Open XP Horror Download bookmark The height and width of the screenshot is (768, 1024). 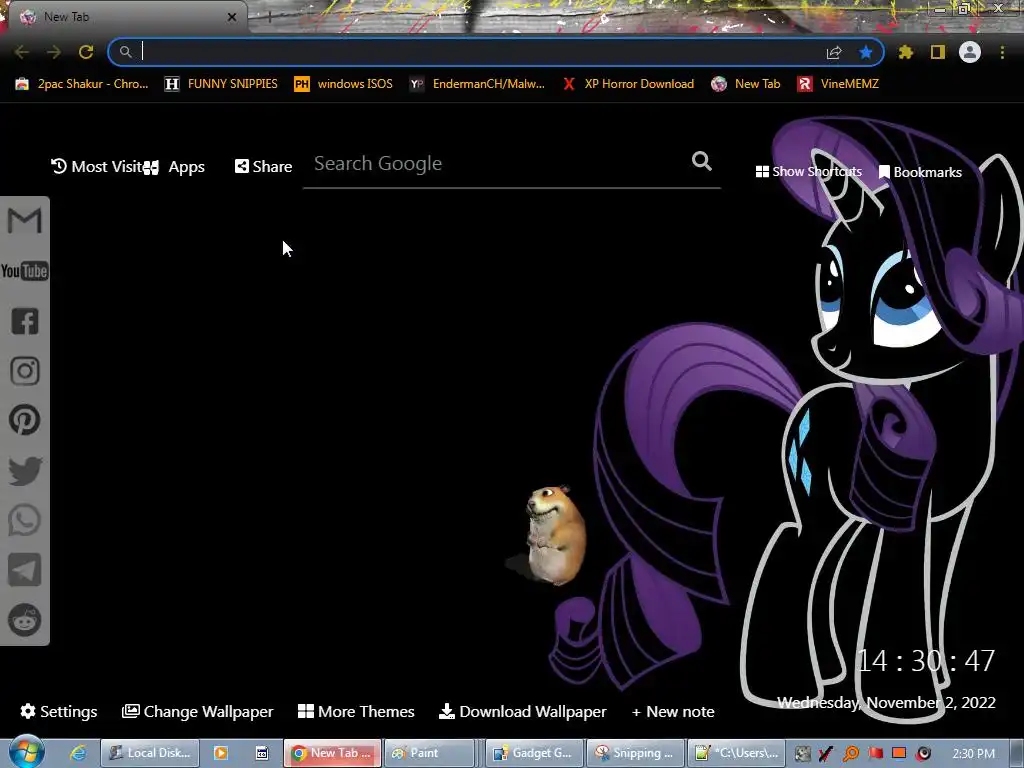point(628,84)
